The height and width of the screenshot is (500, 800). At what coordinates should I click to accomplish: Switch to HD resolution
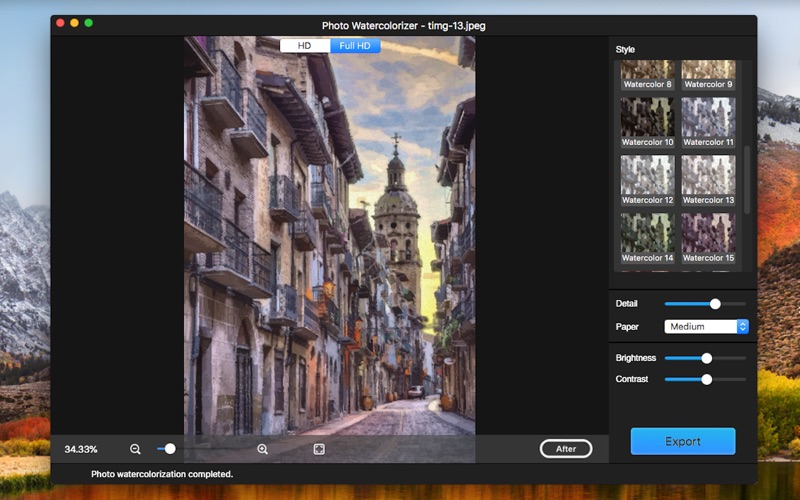pos(304,46)
